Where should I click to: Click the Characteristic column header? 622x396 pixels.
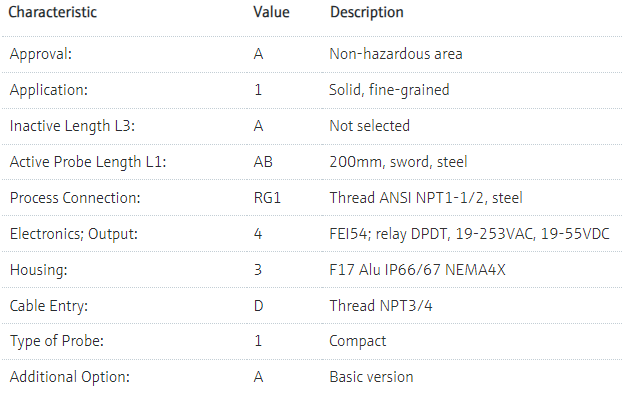52,12
